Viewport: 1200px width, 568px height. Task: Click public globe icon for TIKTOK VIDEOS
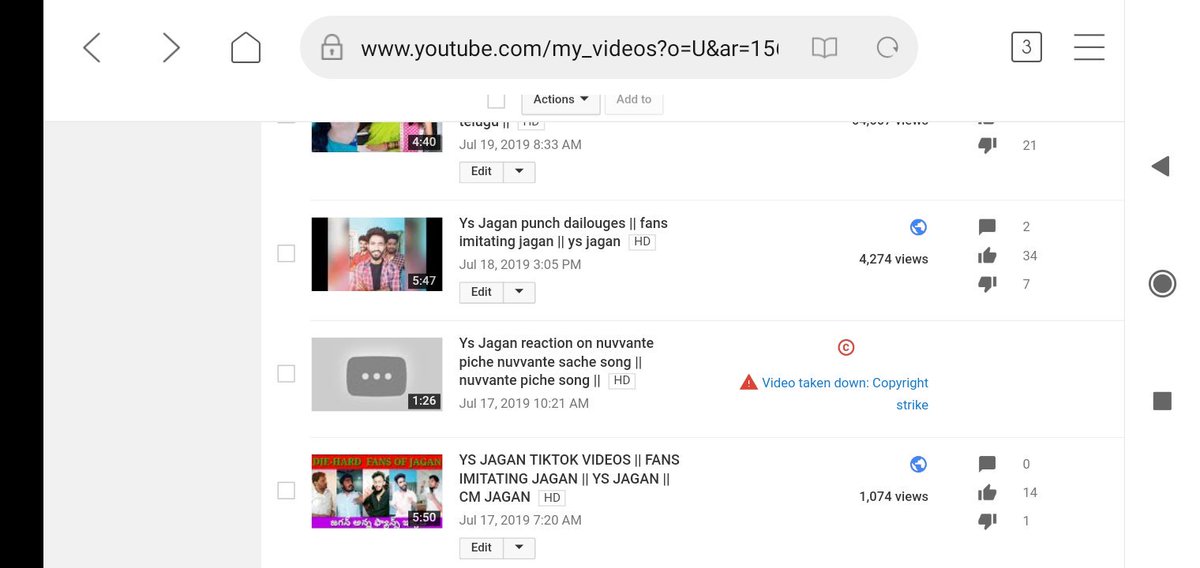(918, 464)
